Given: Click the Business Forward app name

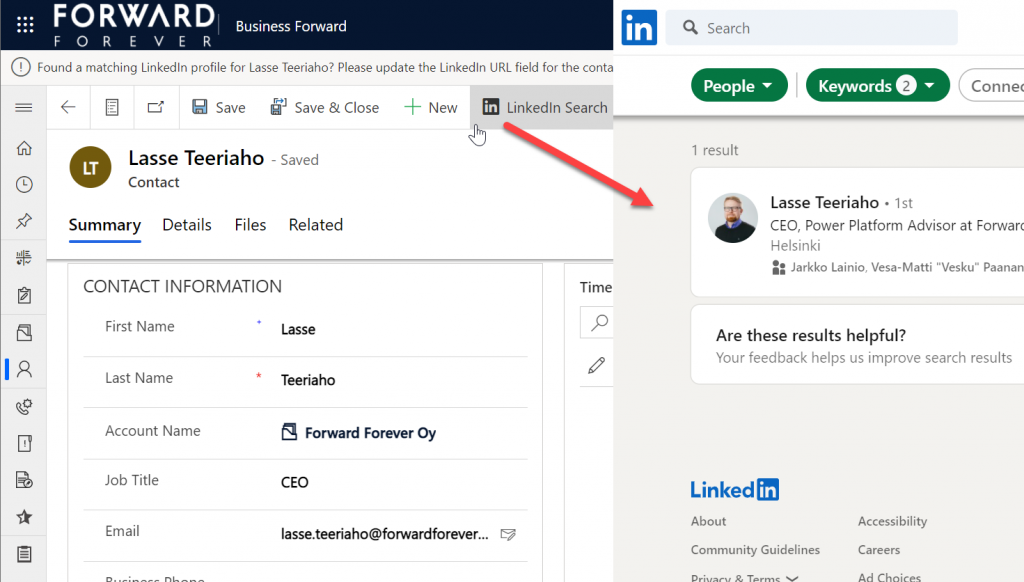Looking at the screenshot, I should 291,26.
